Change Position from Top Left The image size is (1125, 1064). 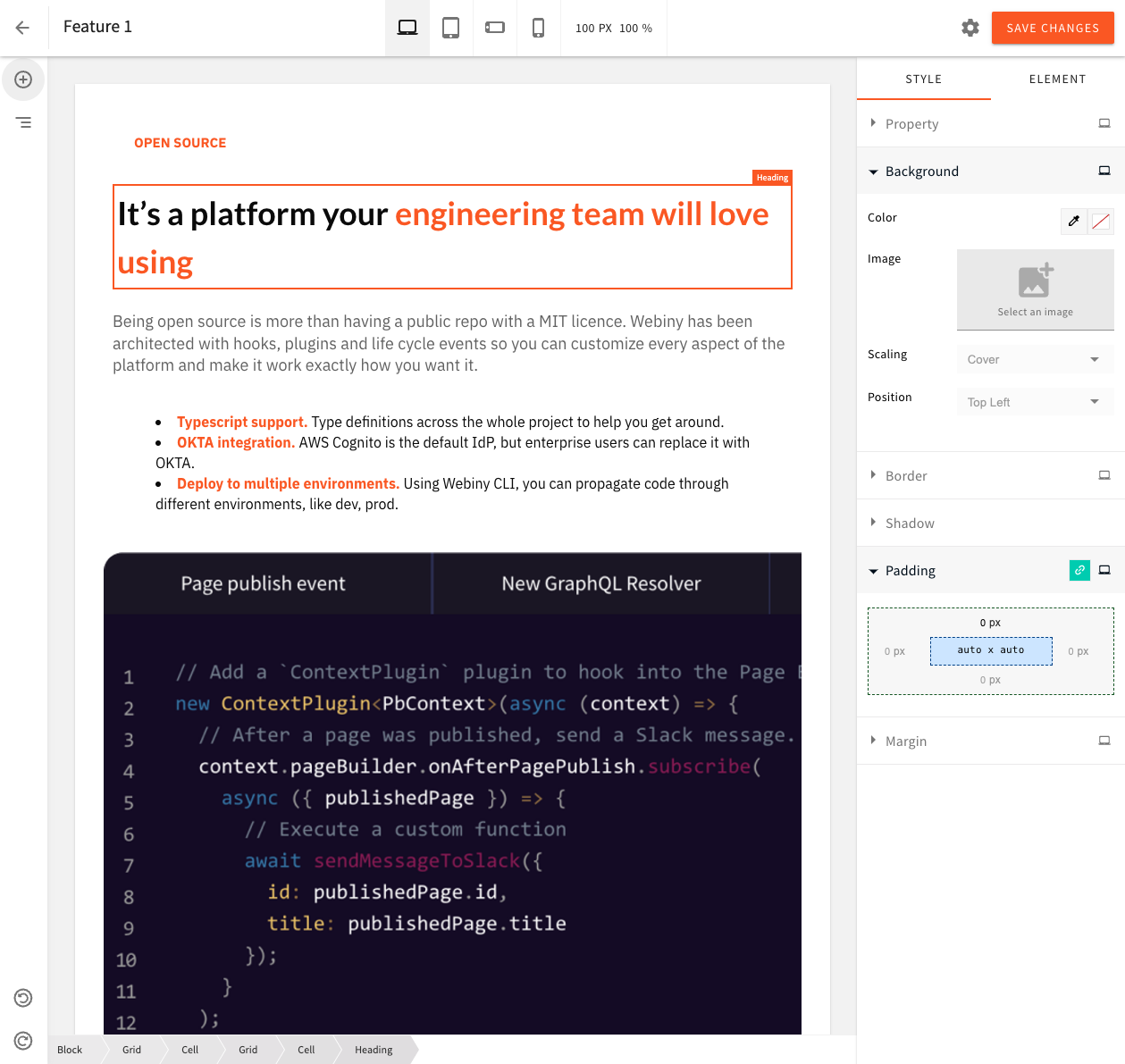point(1034,401)
